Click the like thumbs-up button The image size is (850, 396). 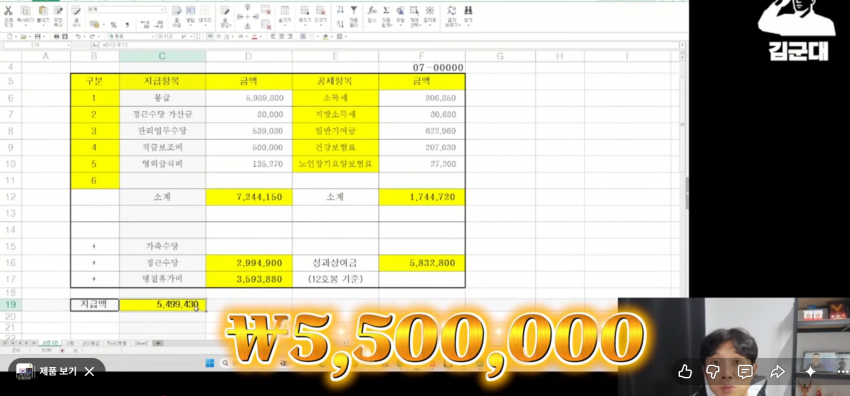pos(685,371)
